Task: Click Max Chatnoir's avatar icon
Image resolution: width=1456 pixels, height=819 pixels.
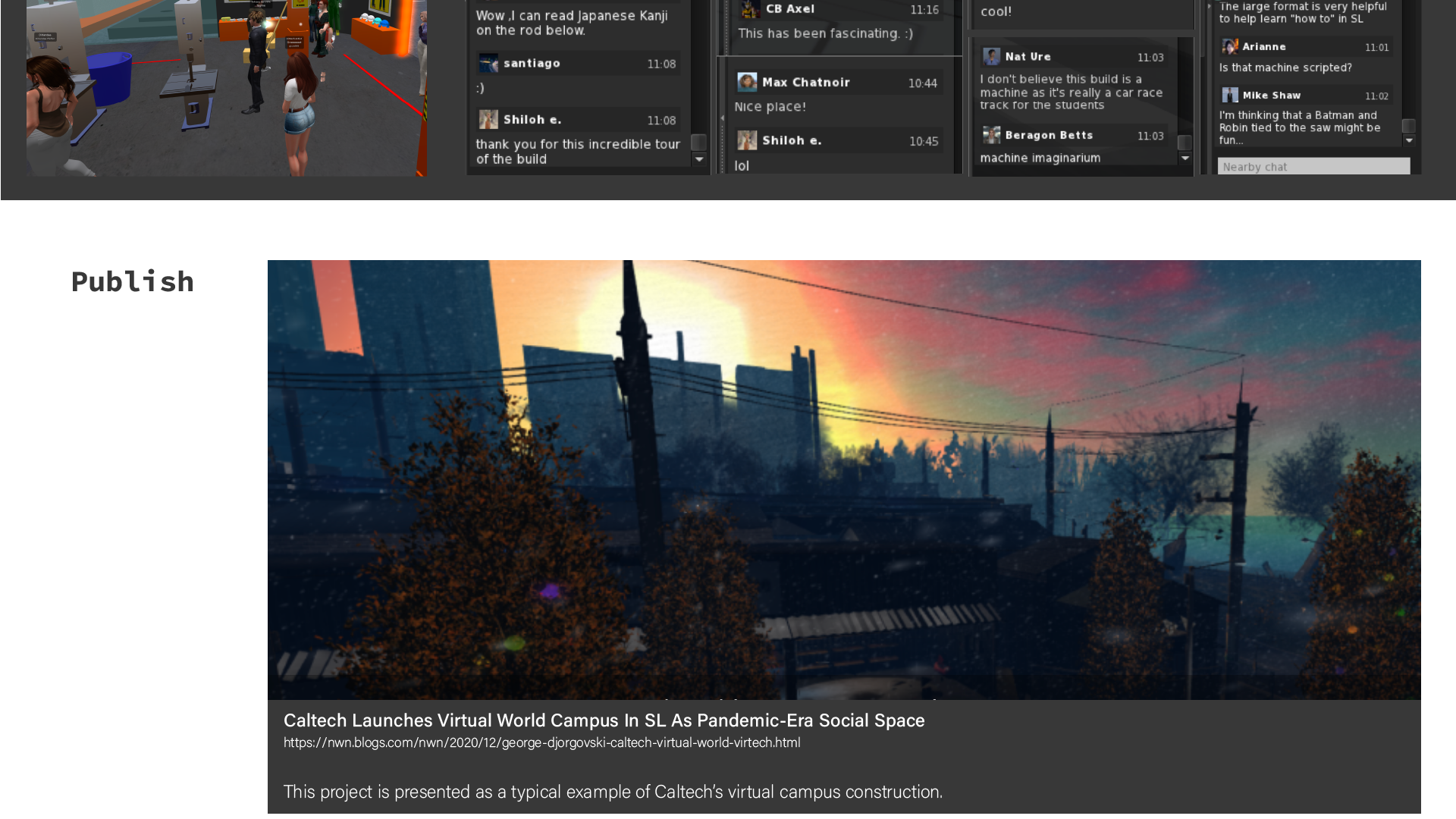Action: point(747,83)
